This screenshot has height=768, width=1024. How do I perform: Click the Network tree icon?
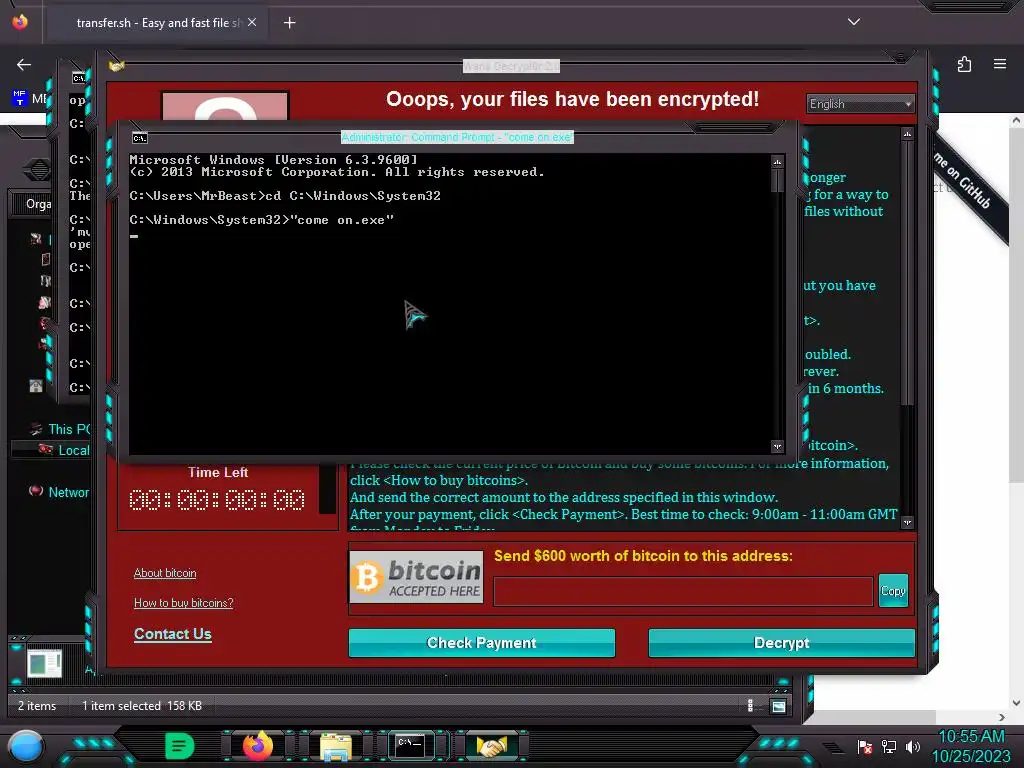pyautogui.click(x=36, y=491)
